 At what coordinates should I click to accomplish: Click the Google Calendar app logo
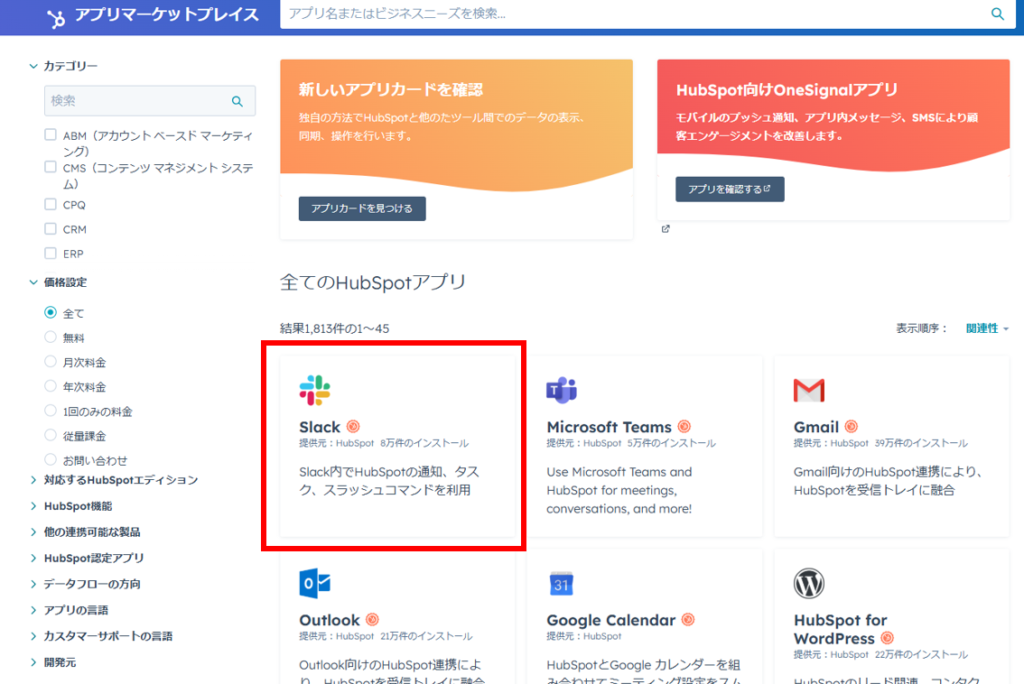tap(561, 583)
